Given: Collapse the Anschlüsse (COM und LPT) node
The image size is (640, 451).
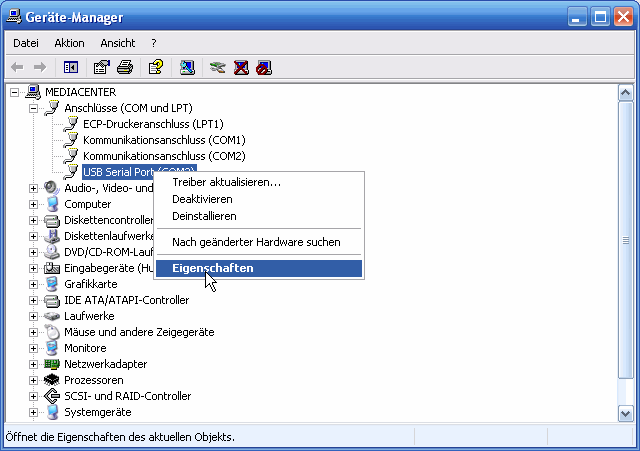Looking at the screenshot, I should point(33,108).
